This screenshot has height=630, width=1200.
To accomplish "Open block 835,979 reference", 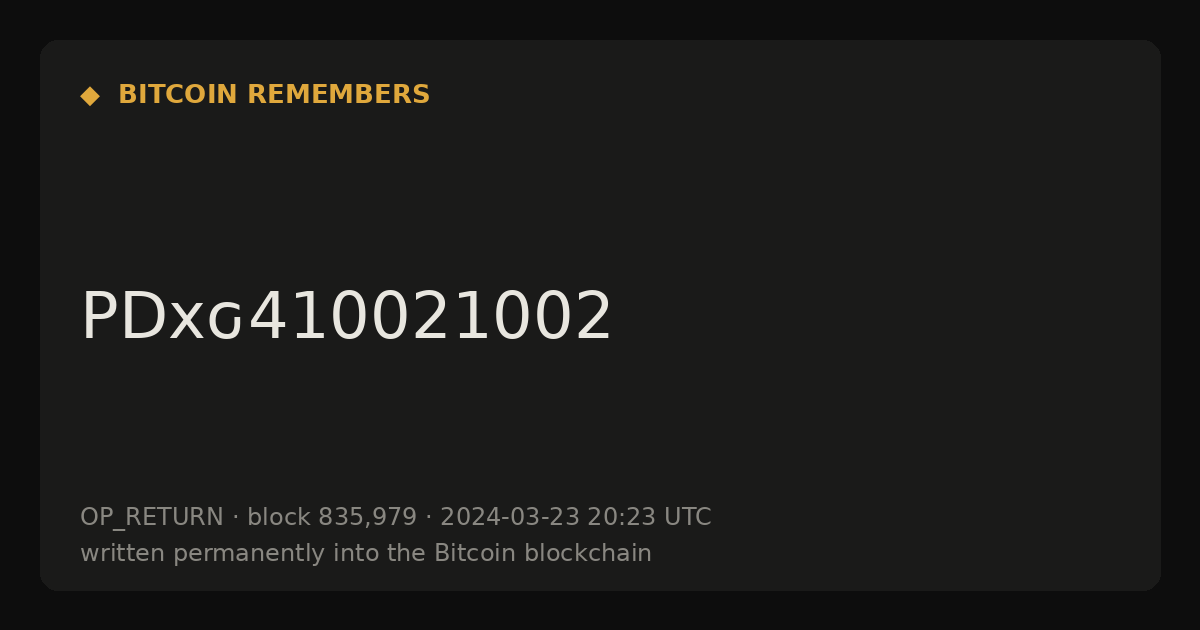I will coord(332,518).
